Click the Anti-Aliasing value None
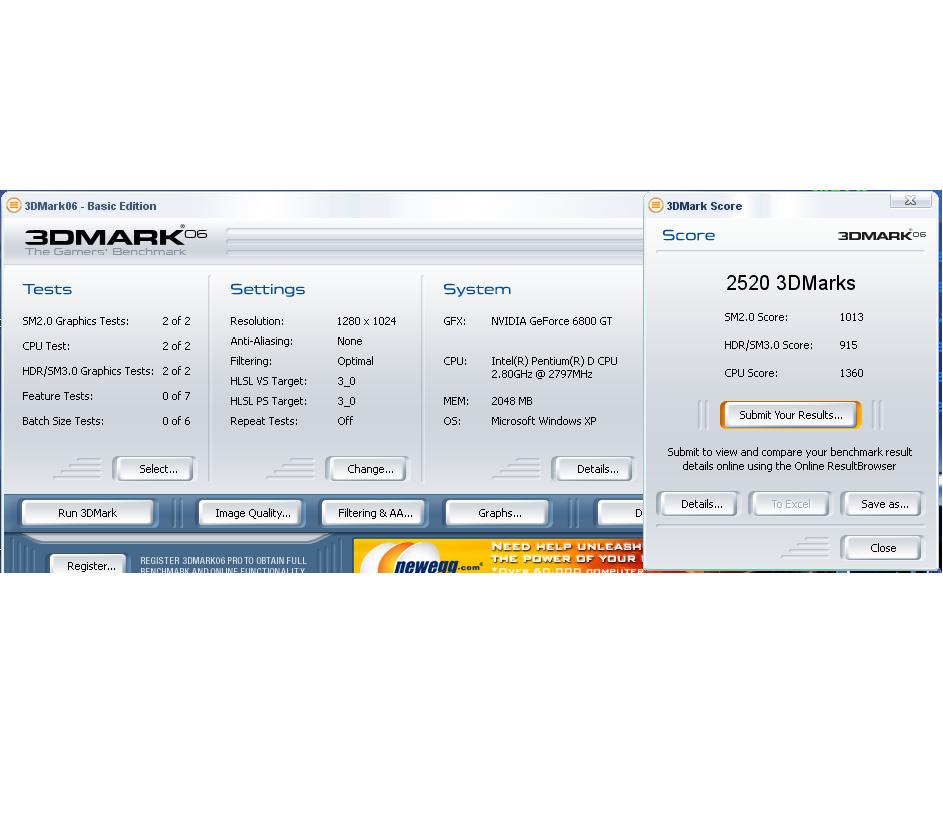Screen dimensions: 943x832 (349, 341)
